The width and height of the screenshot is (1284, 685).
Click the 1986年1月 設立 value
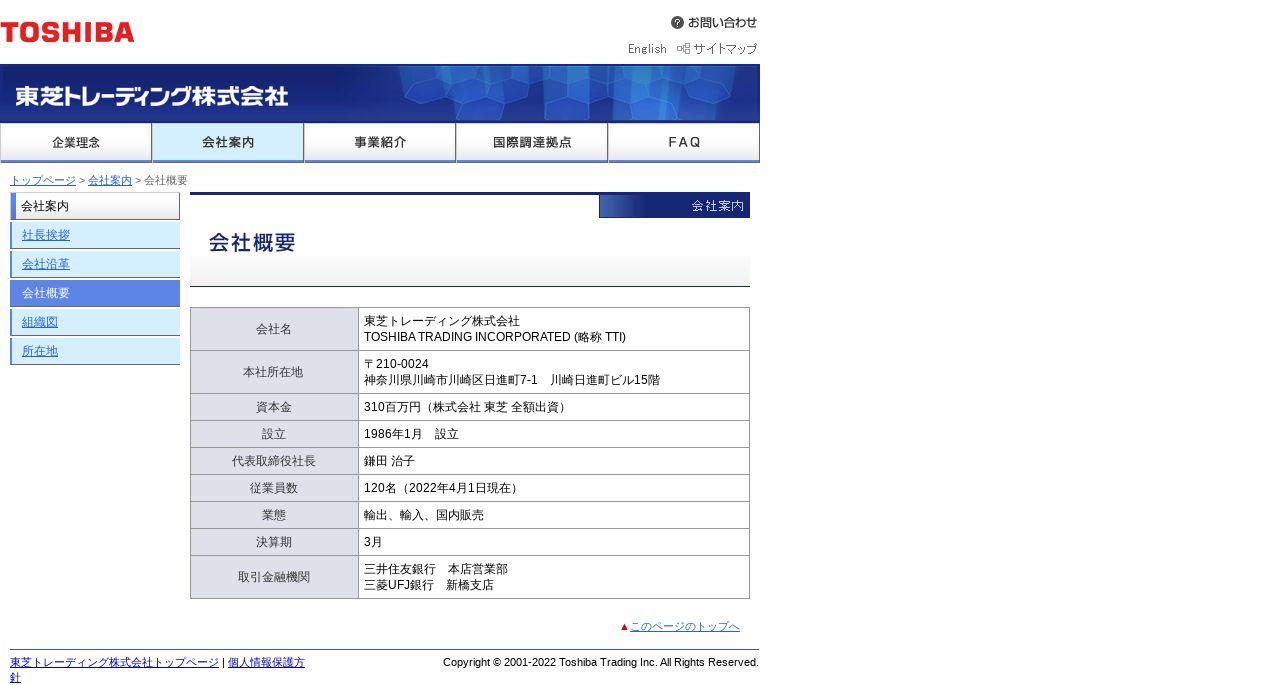tap(411, 434)
